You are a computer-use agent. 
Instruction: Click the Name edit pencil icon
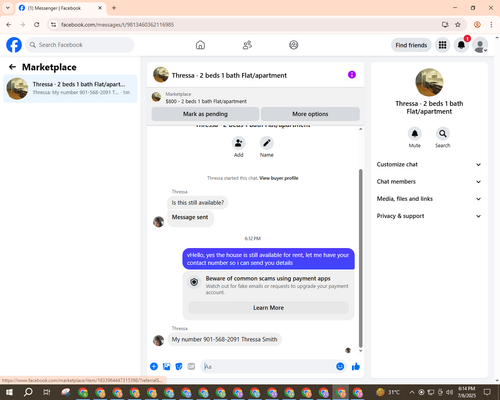coord(267,143)
